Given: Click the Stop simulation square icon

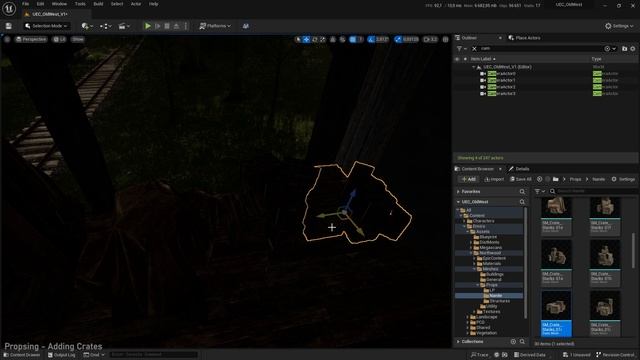Looking at the screenshot, I should point(167,26).
